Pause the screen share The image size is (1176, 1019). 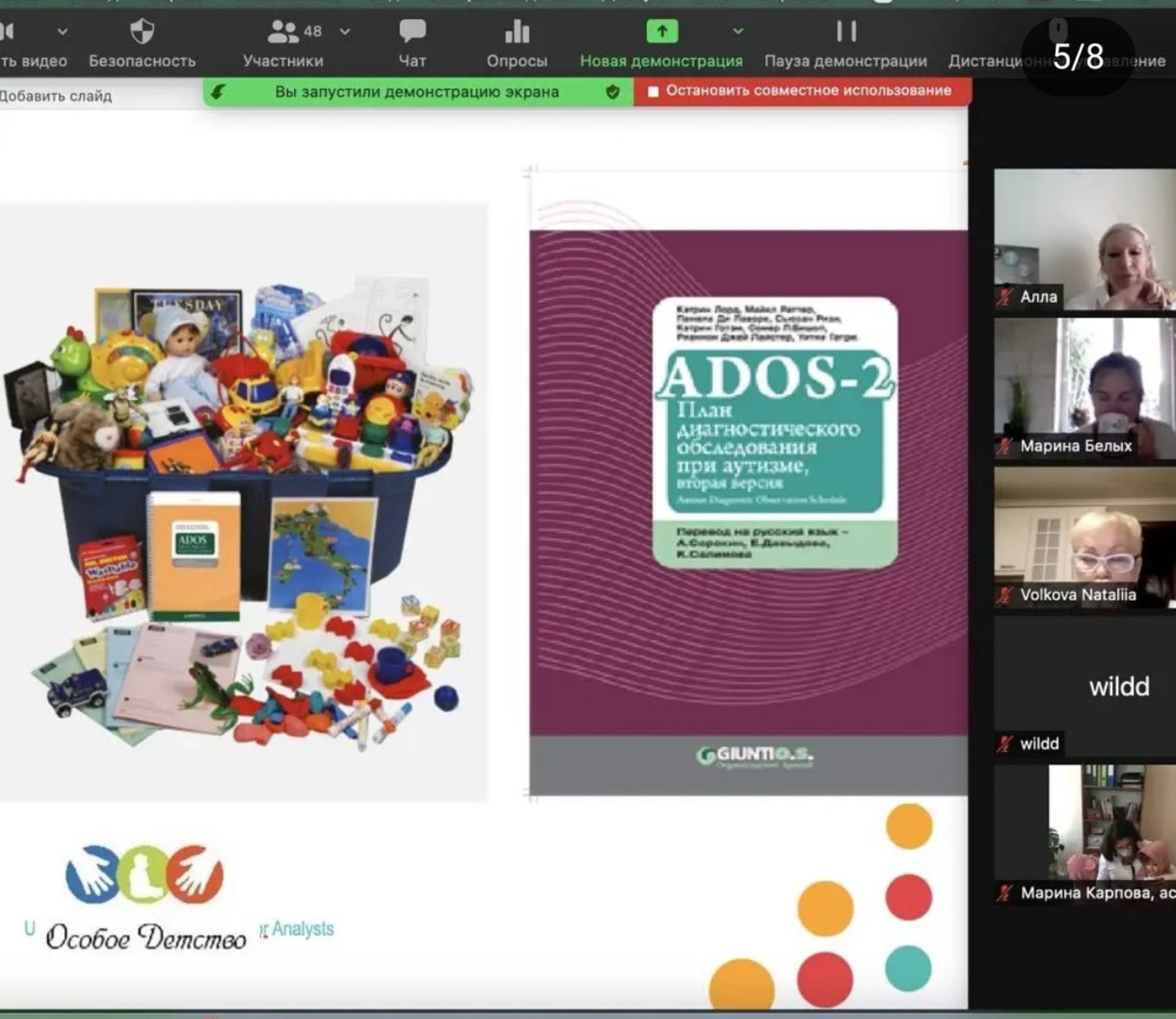[846, 31]
